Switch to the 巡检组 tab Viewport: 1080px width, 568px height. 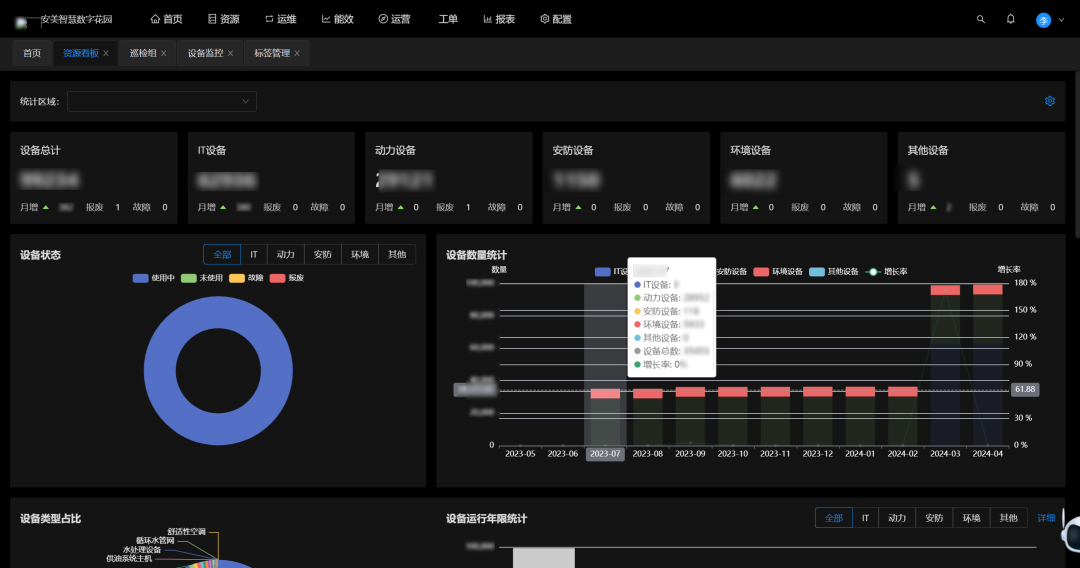coord(143,53)
